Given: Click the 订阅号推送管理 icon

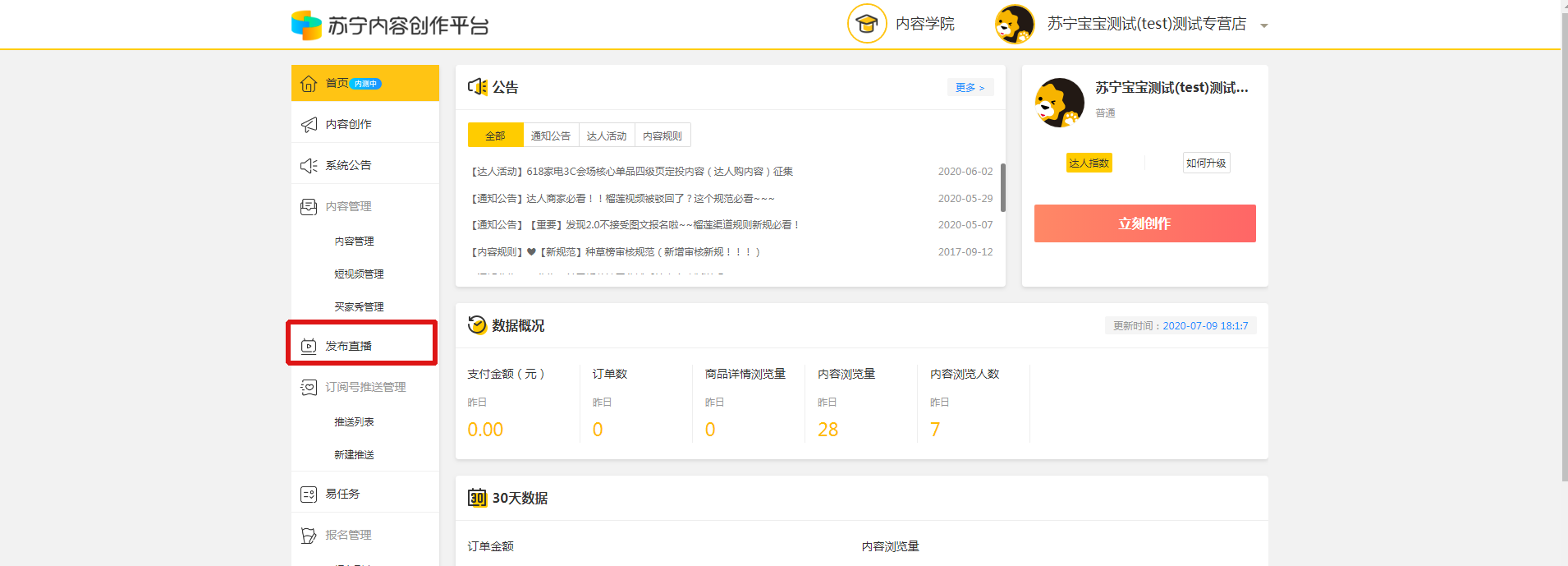Looking at the screenshot, I should pyautogui.click(x=309, y=387).
